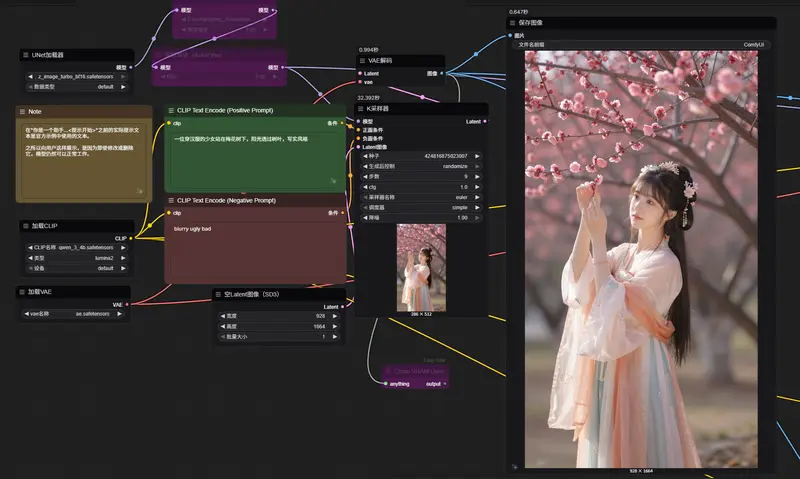Open the CLIP名称 qwen_3_4b dropdown
The height and width of the screenshot is (479, 800).
77,247
